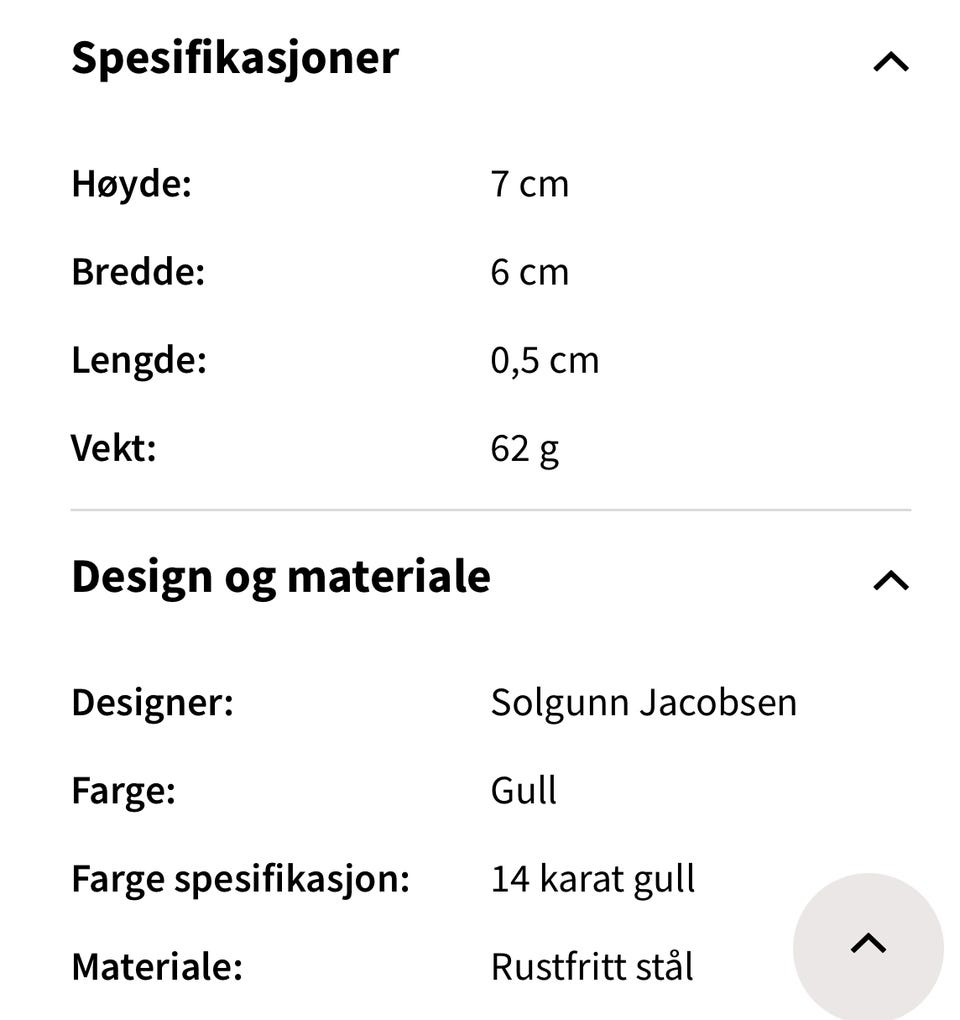The height and width of the screenshot is (1020, 960).
Task: Select the designer name Solgunn Jacobsen
Action: click(x=643, y=703)
